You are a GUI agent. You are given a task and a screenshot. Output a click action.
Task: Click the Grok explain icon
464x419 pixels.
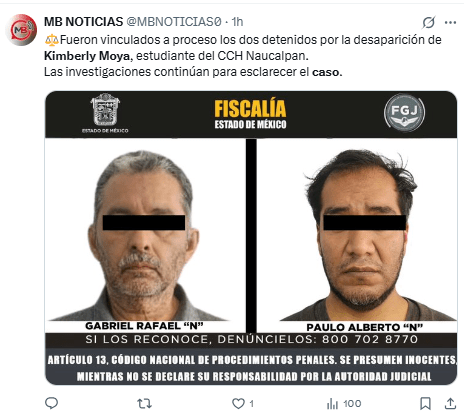428,22
